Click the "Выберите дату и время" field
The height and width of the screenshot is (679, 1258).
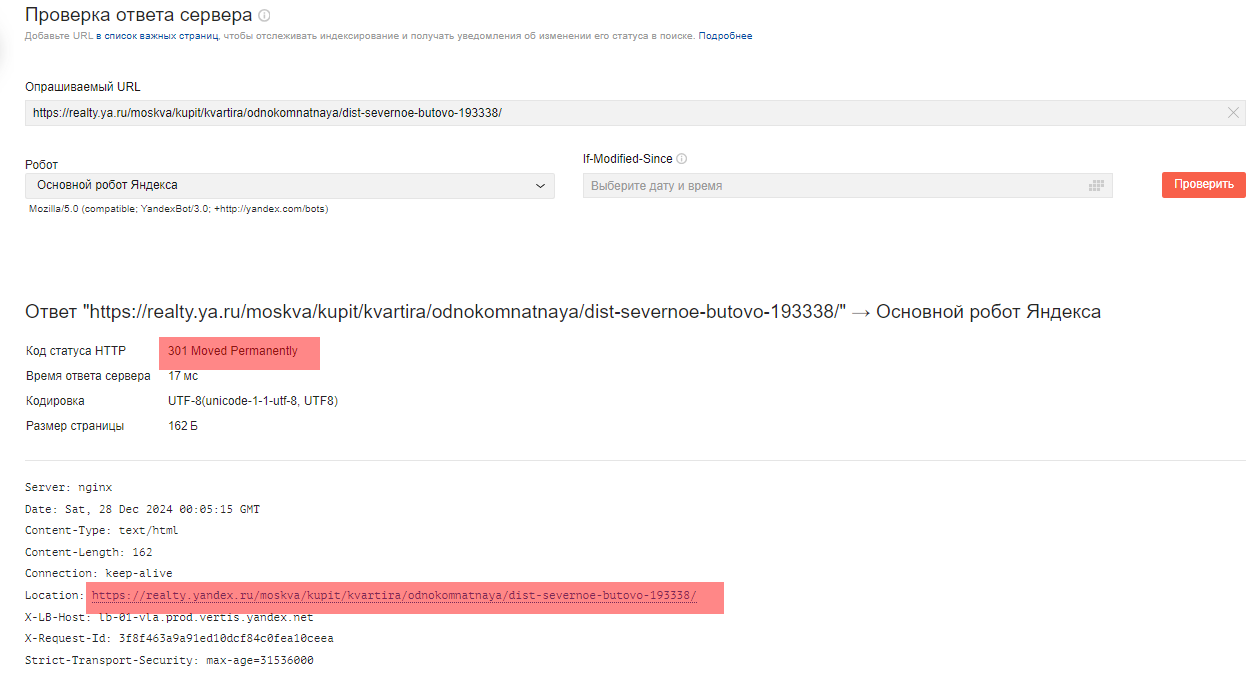(x=848, y=186)
